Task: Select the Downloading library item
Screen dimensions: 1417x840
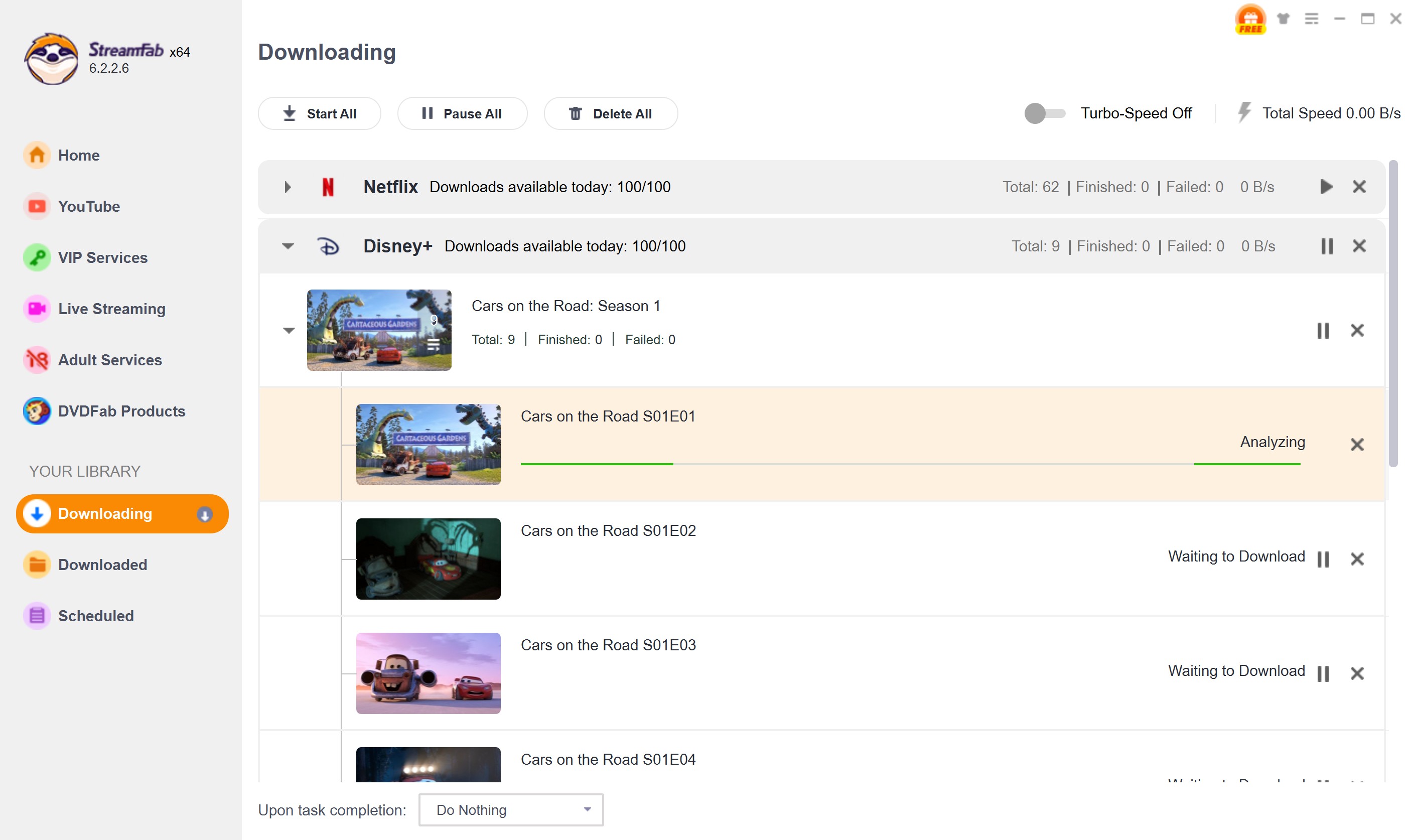Action: pyautogui.click(x=122, y=513)
